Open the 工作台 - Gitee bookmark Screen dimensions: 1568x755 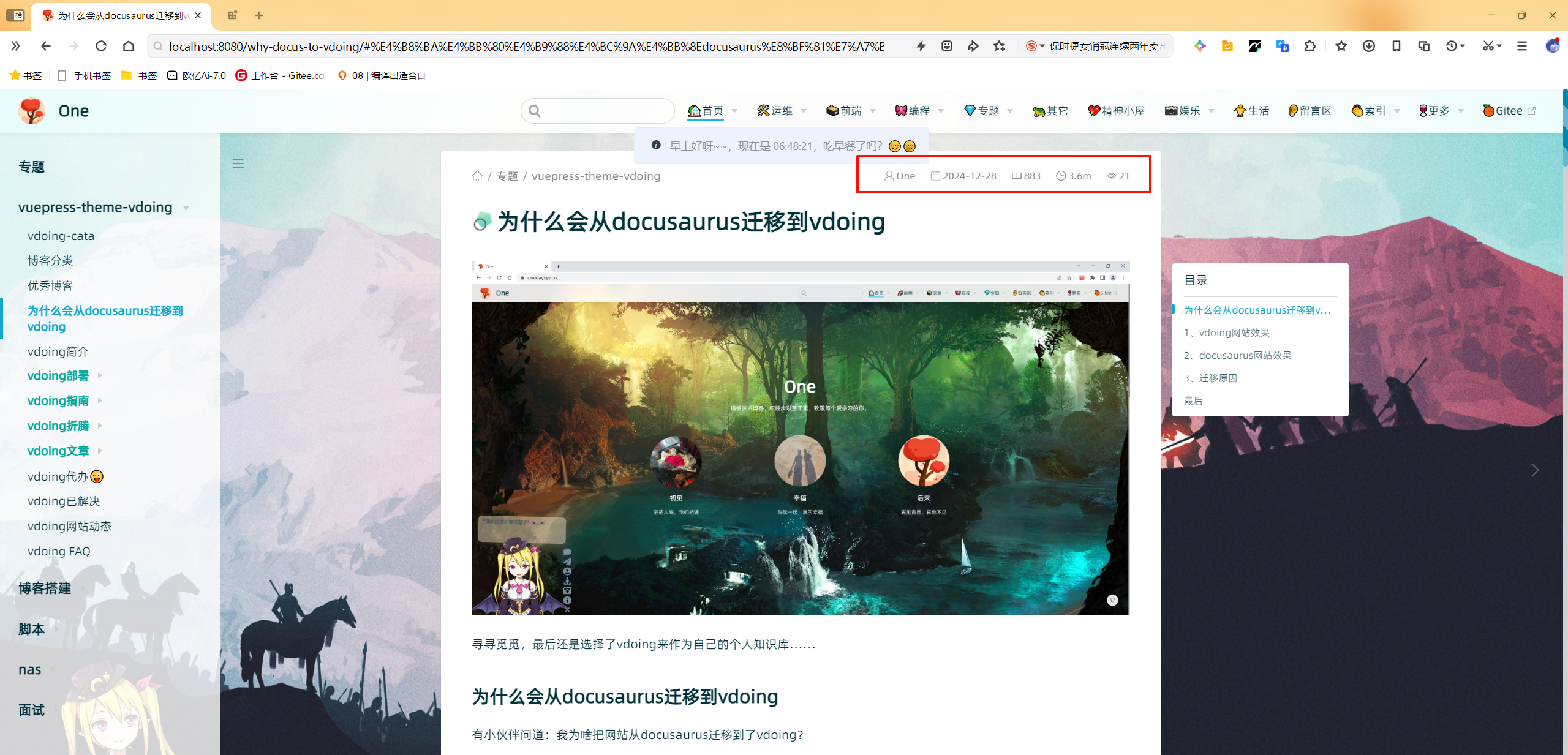coord(281,75)
